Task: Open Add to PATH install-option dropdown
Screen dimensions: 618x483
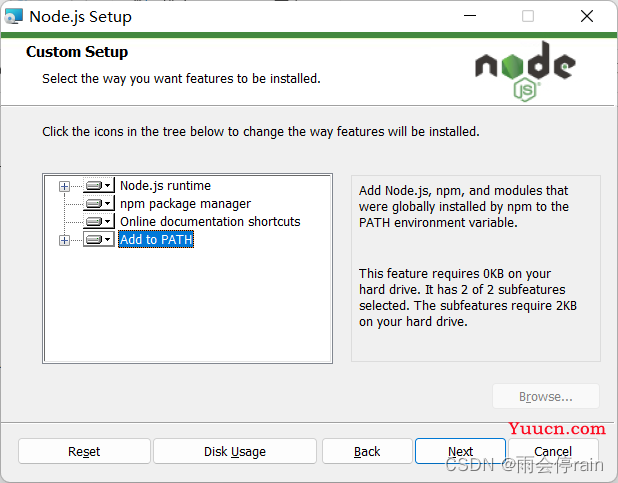Action: point(99,239)
